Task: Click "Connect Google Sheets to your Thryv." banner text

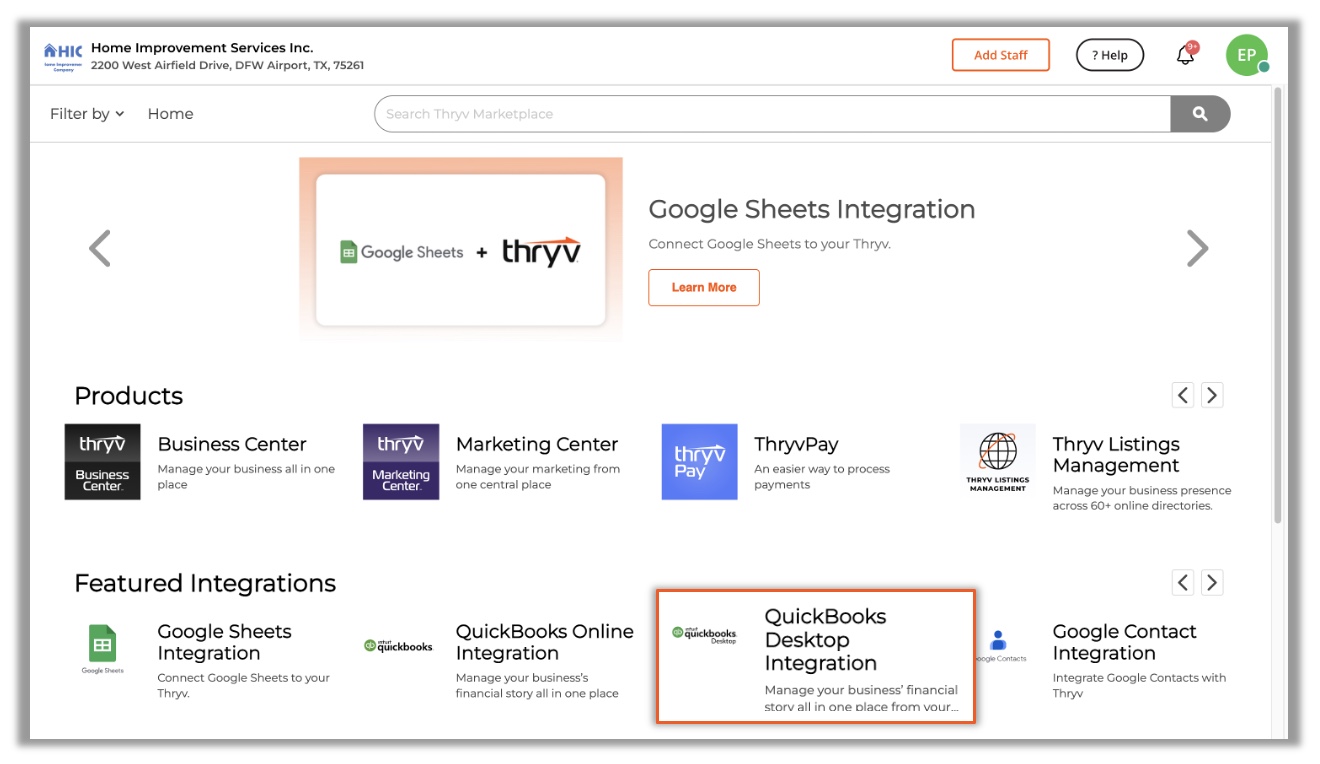Action: click(x=769, y=244)
